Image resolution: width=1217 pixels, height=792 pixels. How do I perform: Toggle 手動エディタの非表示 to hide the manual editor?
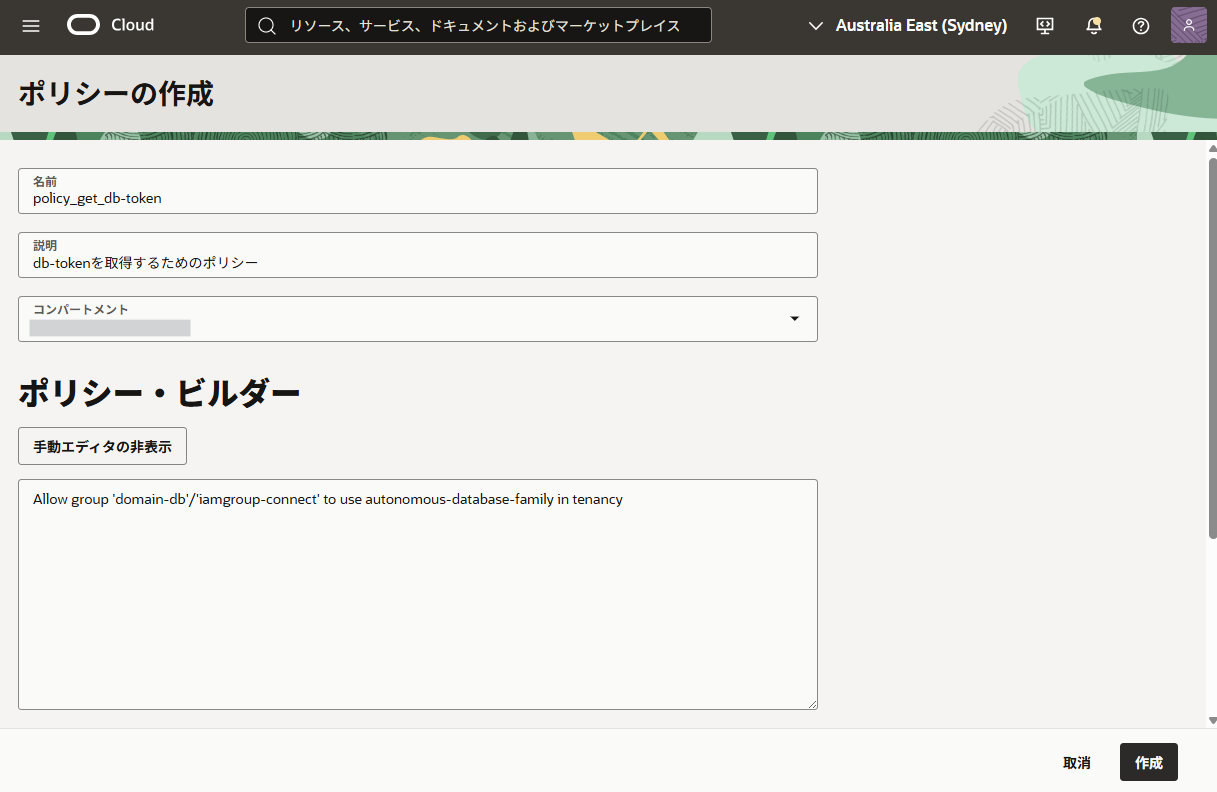(102, 446)
